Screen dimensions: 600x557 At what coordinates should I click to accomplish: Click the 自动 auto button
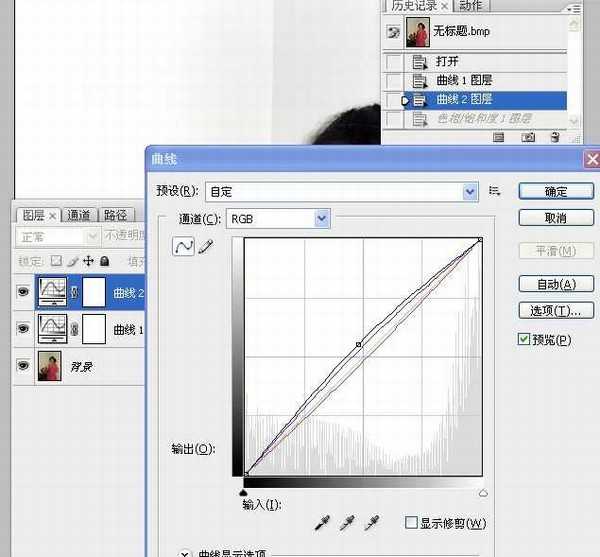tap(555, 284)
